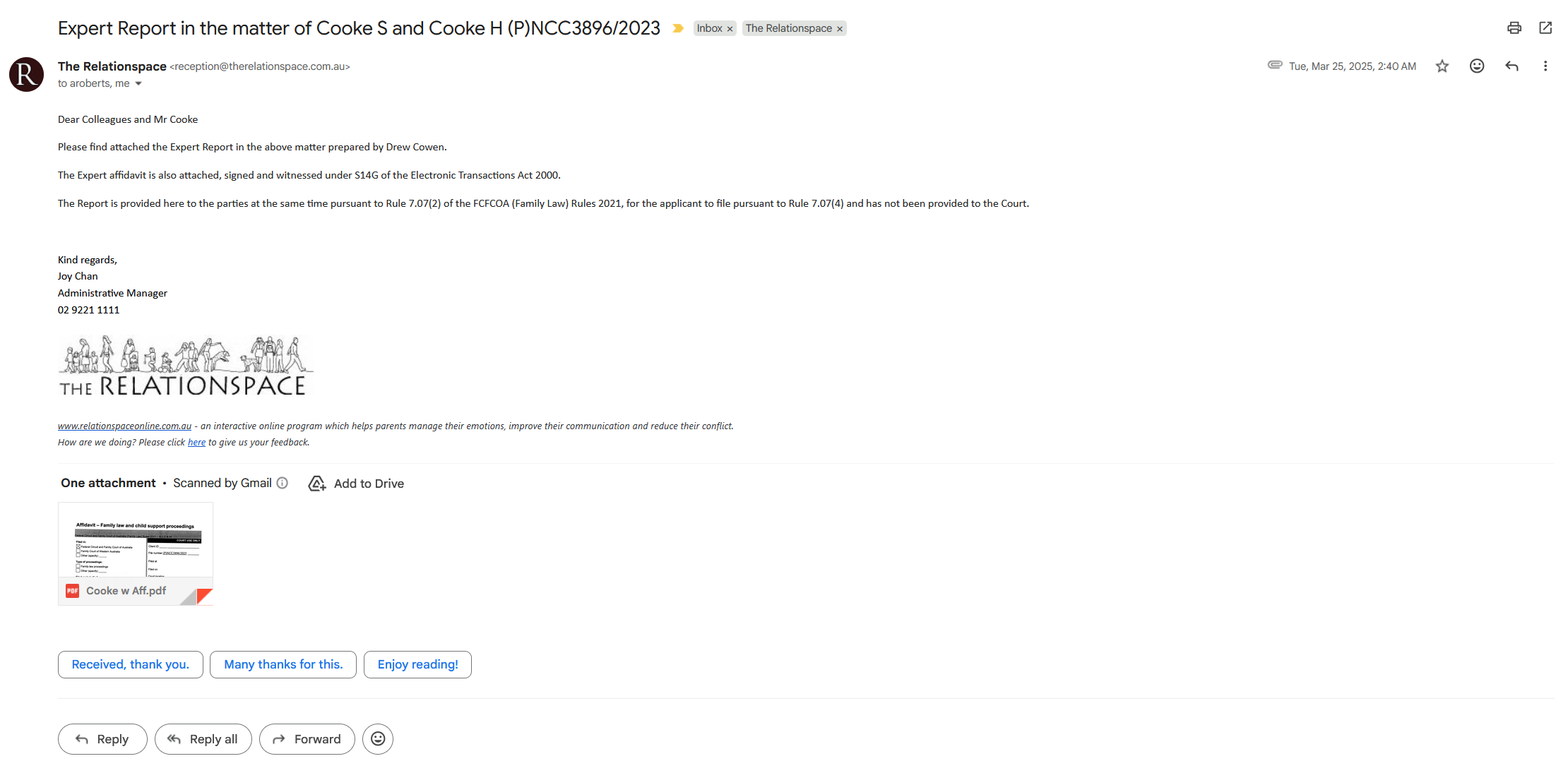Image resolution: width=1568 pixels, height=773 pixels.
Task: Add emoji reaction in message header
Action: (x=1477, y=66)
